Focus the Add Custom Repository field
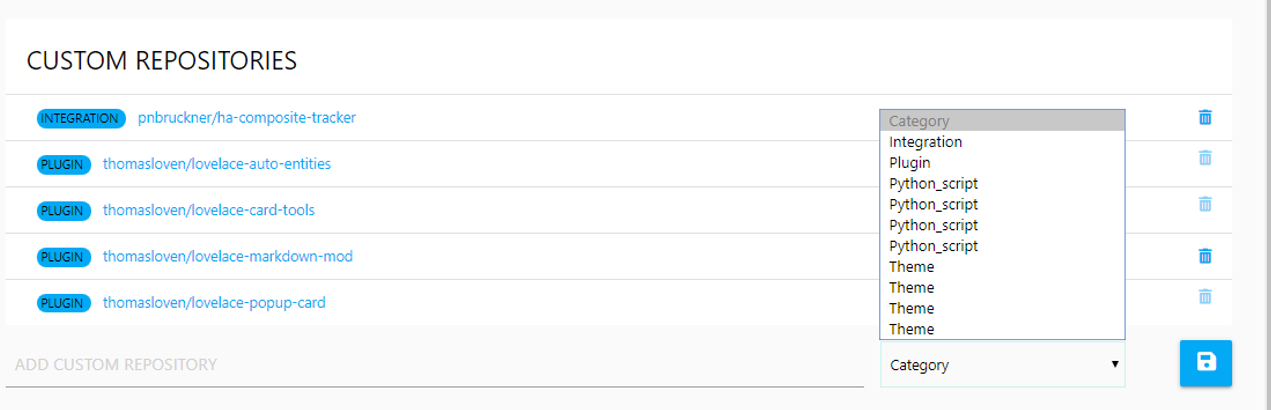 coord(434,365)
